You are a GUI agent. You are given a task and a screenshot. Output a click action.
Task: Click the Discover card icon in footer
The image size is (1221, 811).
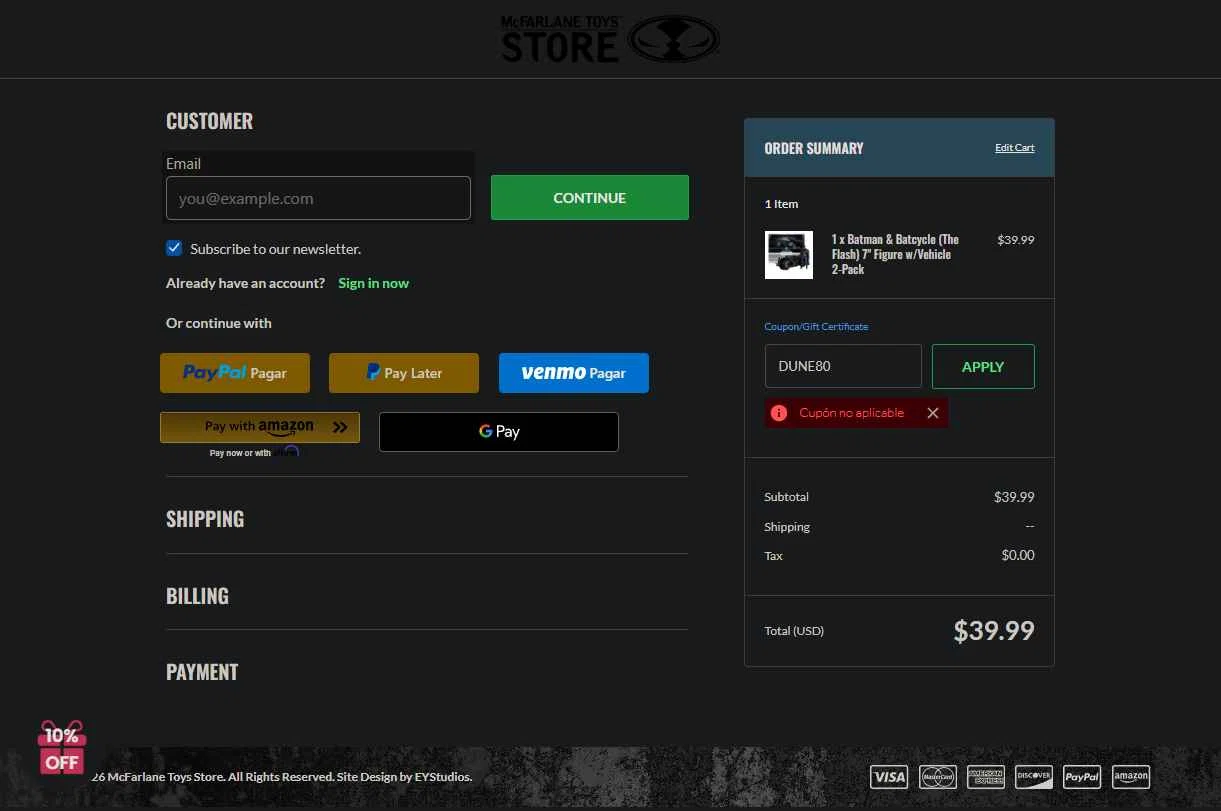(x=1034, y=776)
